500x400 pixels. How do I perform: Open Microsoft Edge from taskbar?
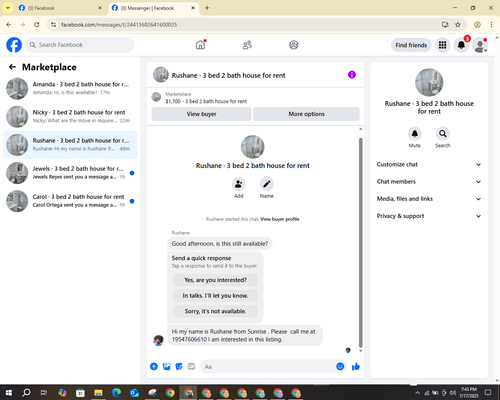[116, 393]
